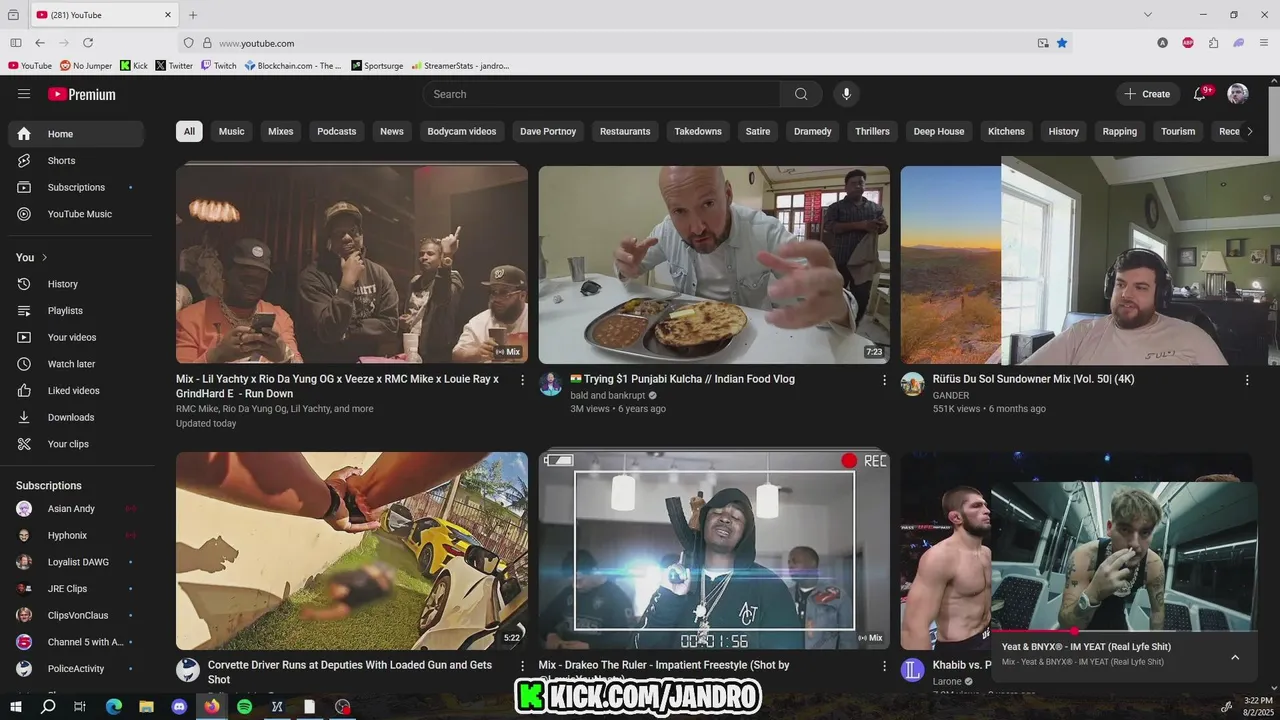Image resolution: width=1280 pixels, height=720 pixels.
Task: Select the Takedowns filter chip
Action: coord(698,131)
